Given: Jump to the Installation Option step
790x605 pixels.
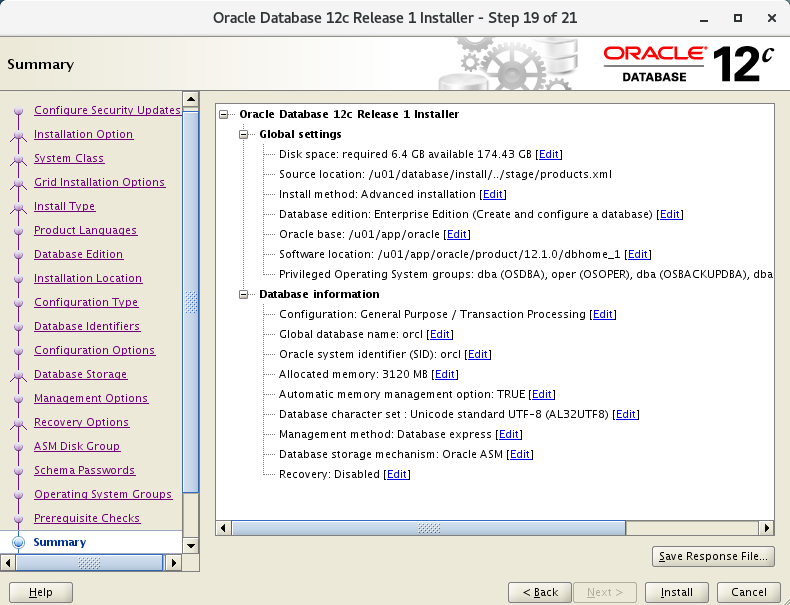Looking at the screenshot, I should point(83,134).
